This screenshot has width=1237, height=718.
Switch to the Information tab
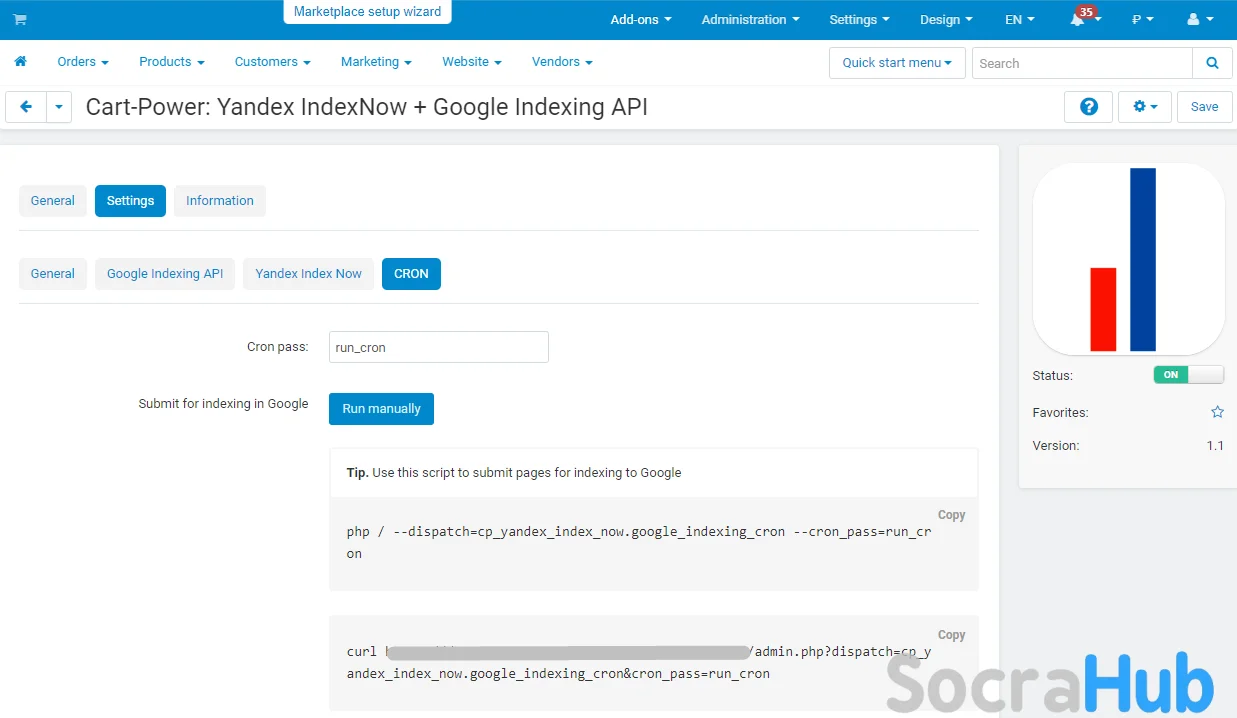coord(219,201)
